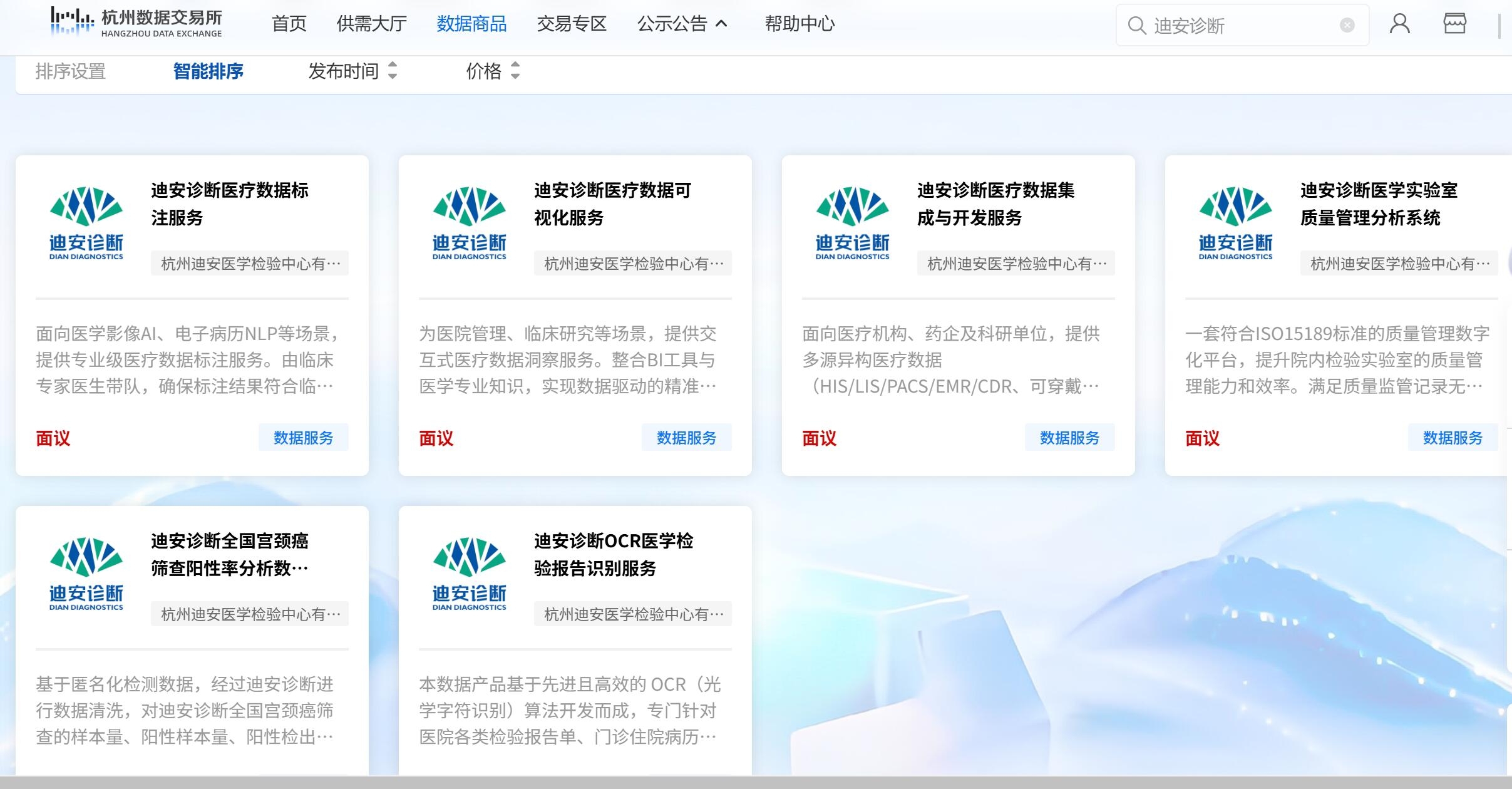Open 迪安诊断医疗数据集成与开发服务 title

coord(996,204)
